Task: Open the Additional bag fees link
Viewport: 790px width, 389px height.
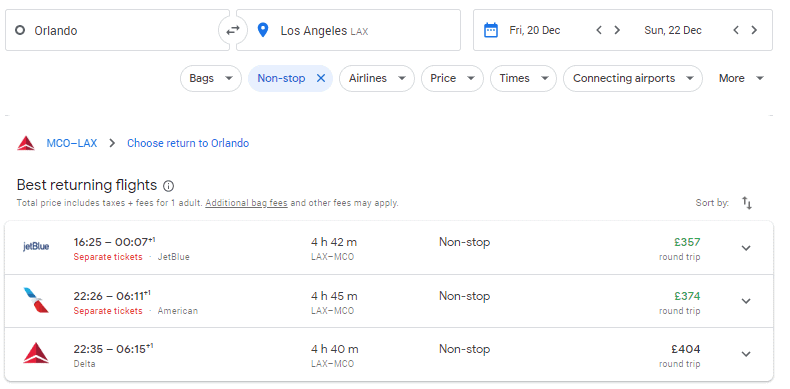Action: [x=246, y=203]
